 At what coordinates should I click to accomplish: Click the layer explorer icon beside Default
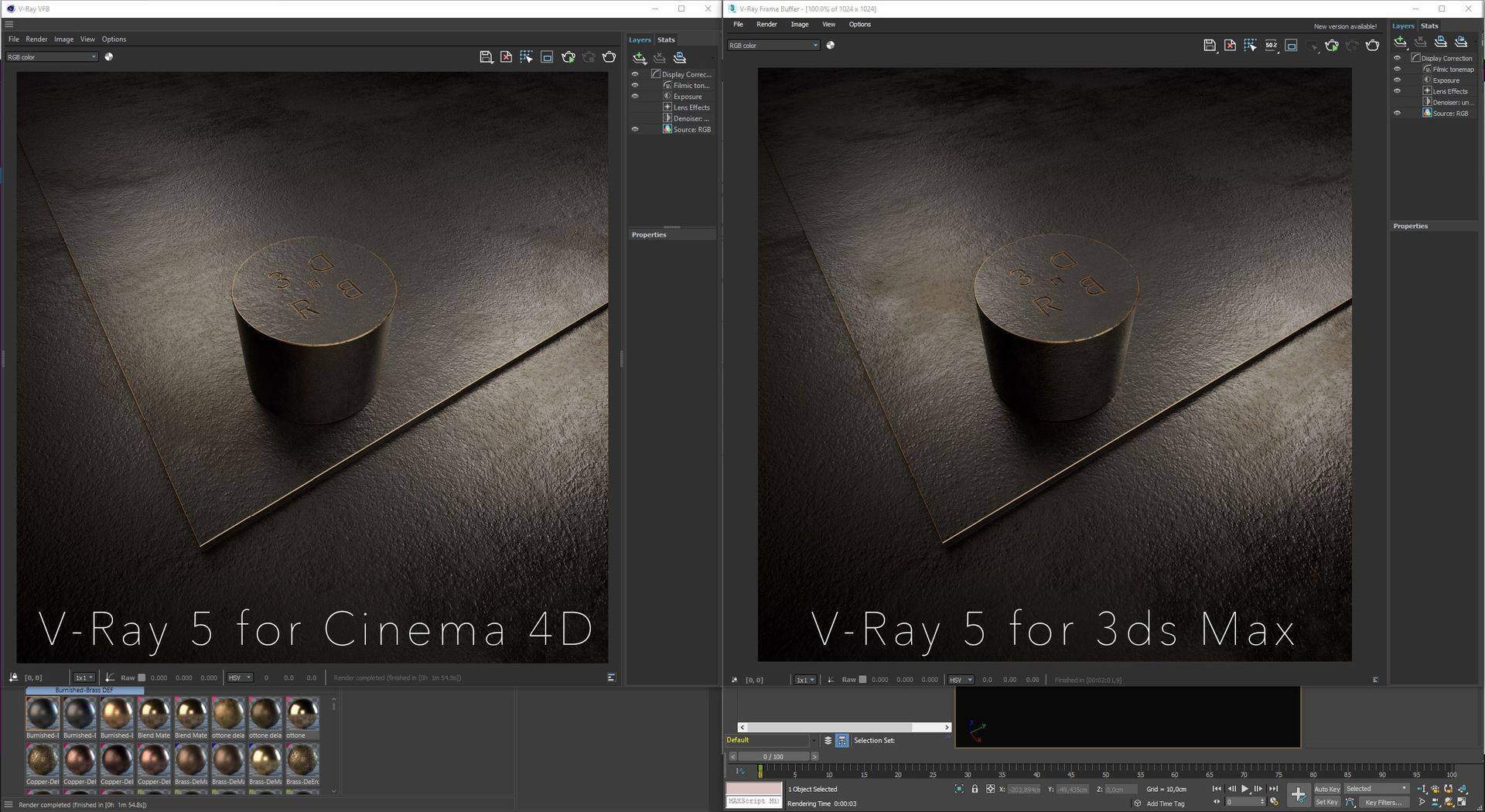coord(828,740)
